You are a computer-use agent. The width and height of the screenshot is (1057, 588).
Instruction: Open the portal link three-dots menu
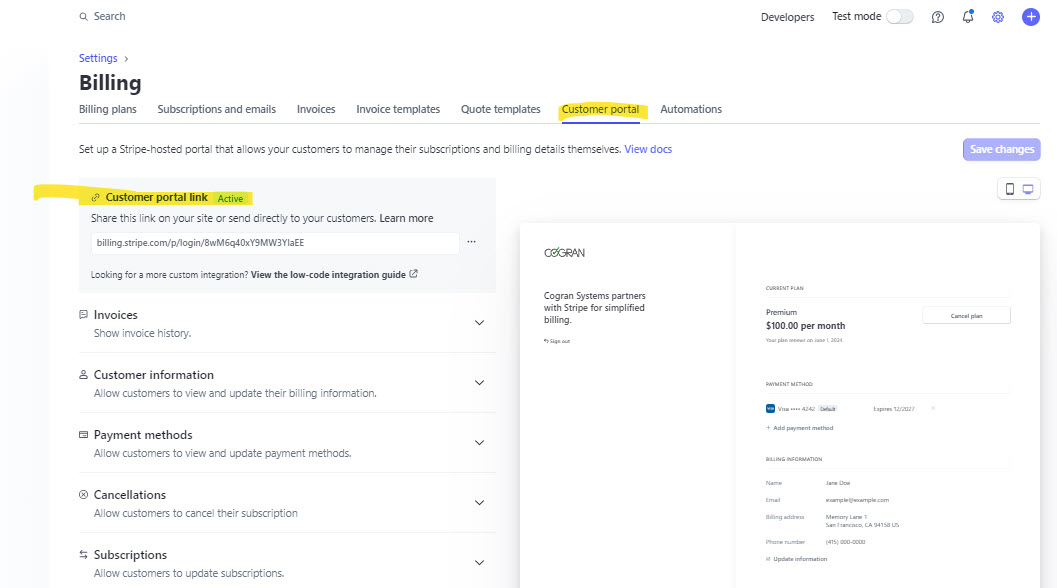point(471,242)
